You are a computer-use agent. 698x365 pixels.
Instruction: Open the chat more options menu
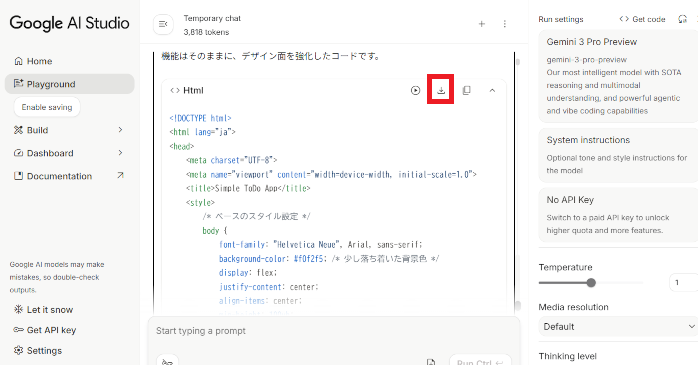[x=504, y=24]
